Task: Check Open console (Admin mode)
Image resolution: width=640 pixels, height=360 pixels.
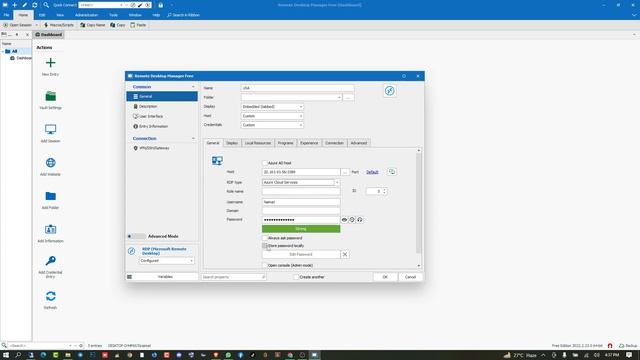Action: [x=264, y=265]
